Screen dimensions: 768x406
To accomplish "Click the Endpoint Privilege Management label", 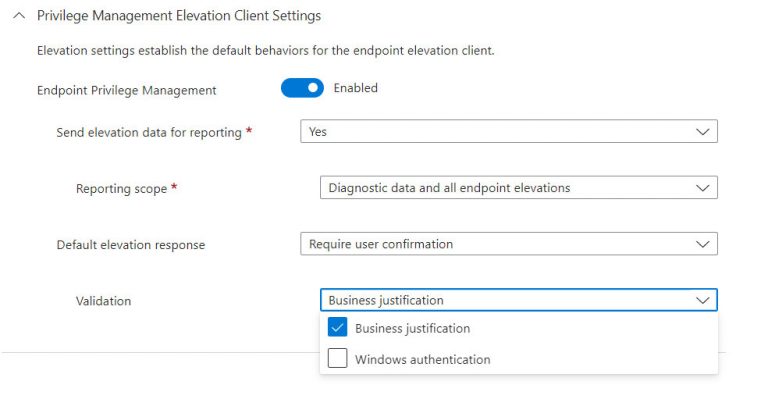I will click(126, 90).
